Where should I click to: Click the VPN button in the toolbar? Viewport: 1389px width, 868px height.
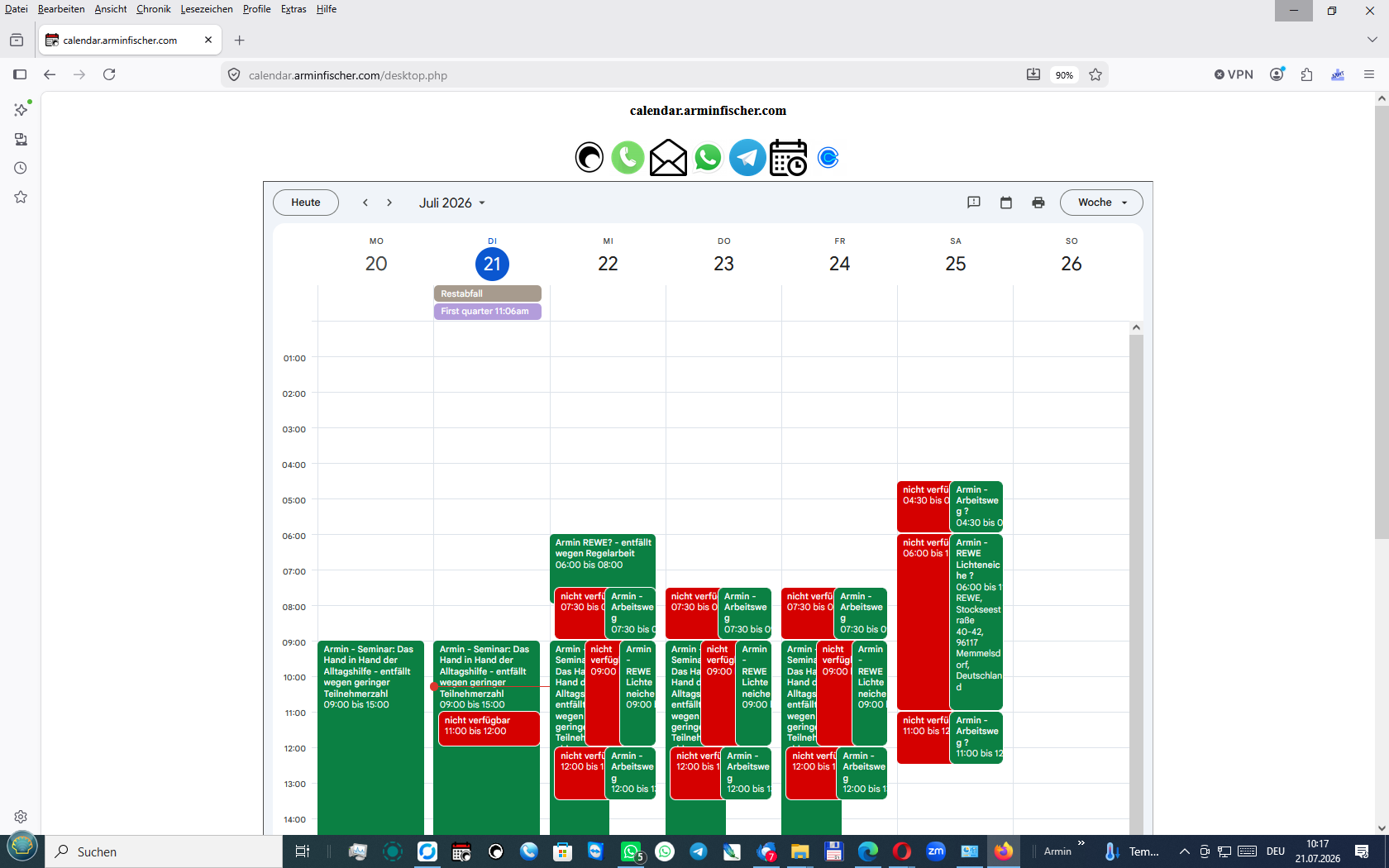(x=1234, y=74)
